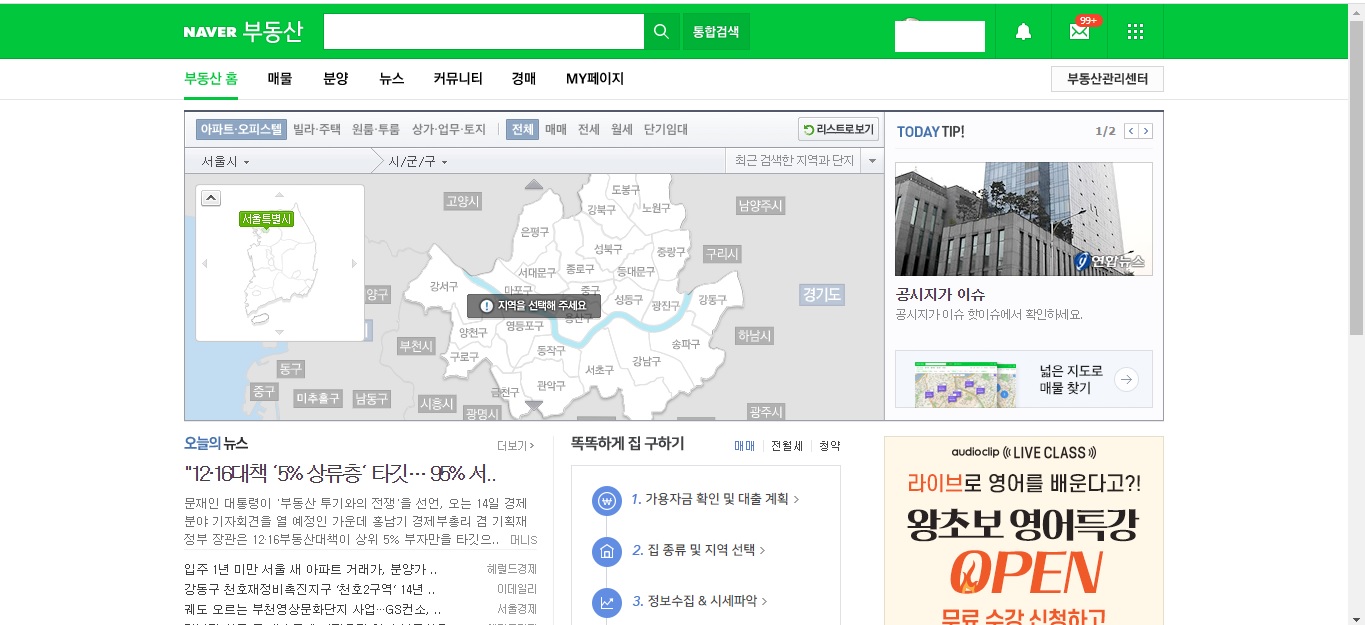The image size is (1365, 625).
Task: Expand 가용자금 확인 및 대출 계획
Action: (716, 499)
